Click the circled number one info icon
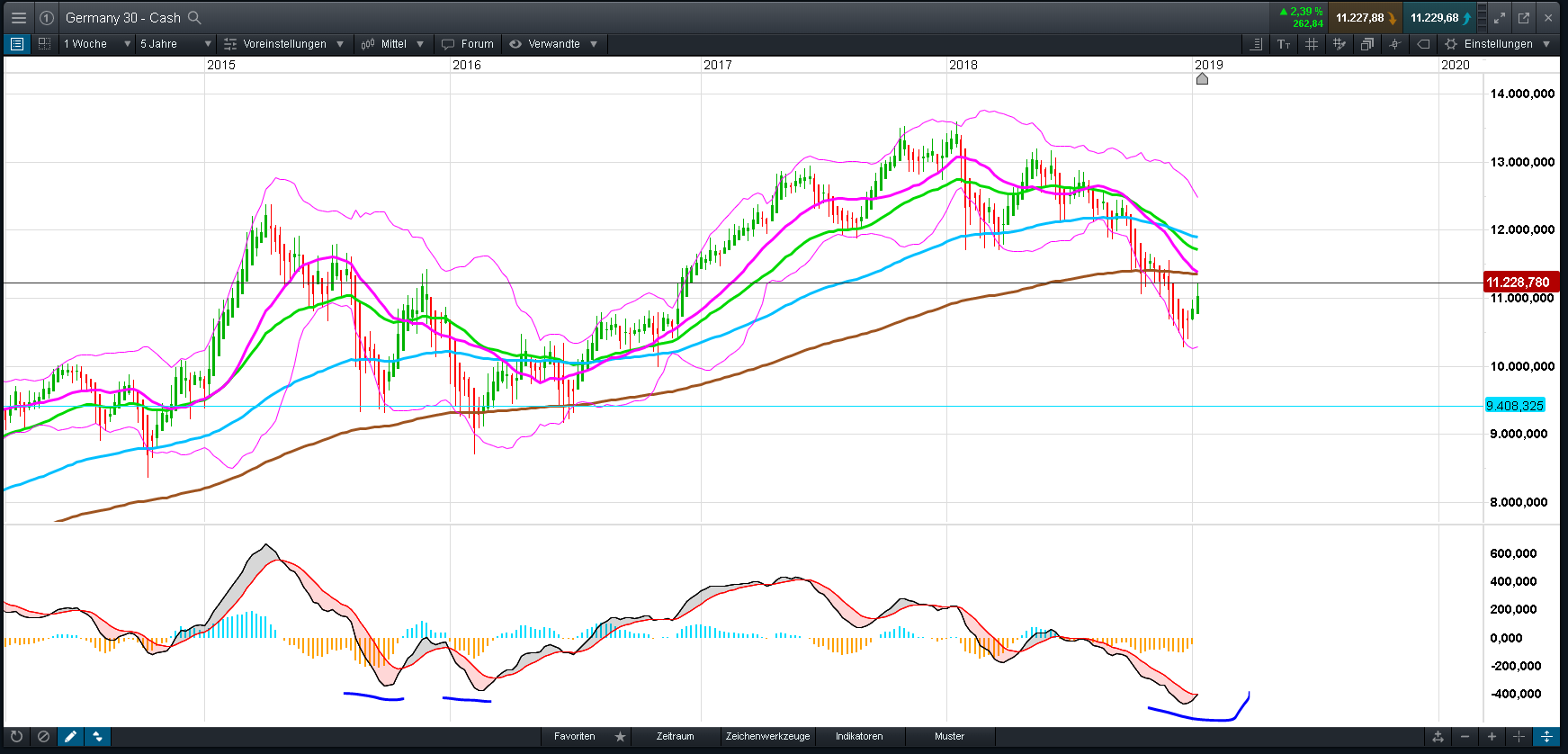Viewport: 1568px width, 754px height. coord(47,18)
